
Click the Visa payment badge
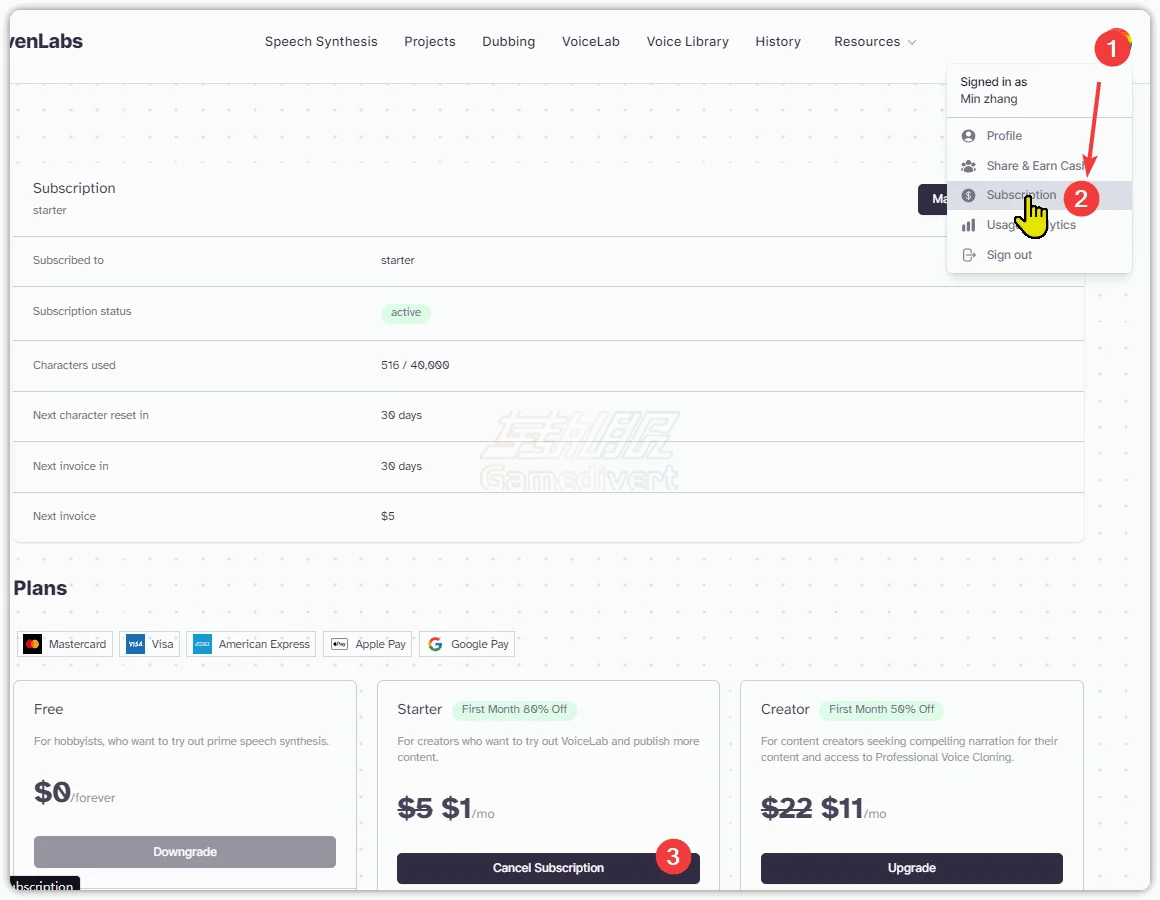tap(150, 644)
